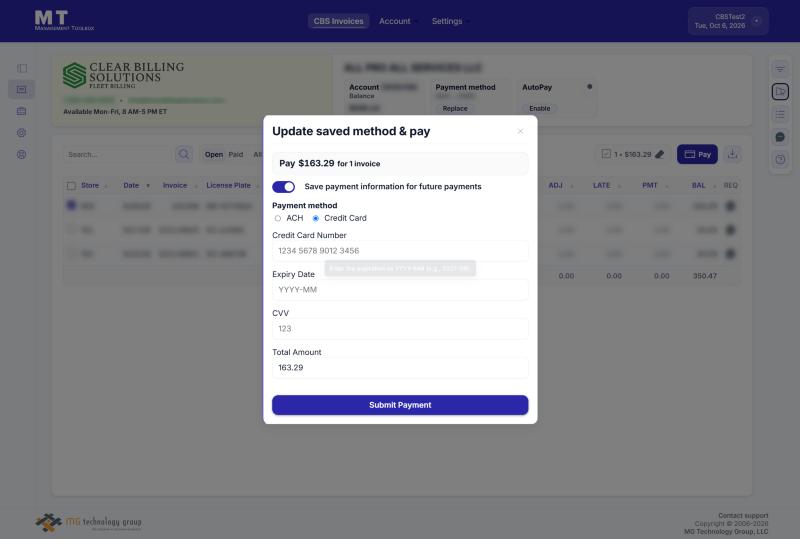Toggle the select-all checkbox in table header
This screenshot has width=800, height=539.
[71, 186]
